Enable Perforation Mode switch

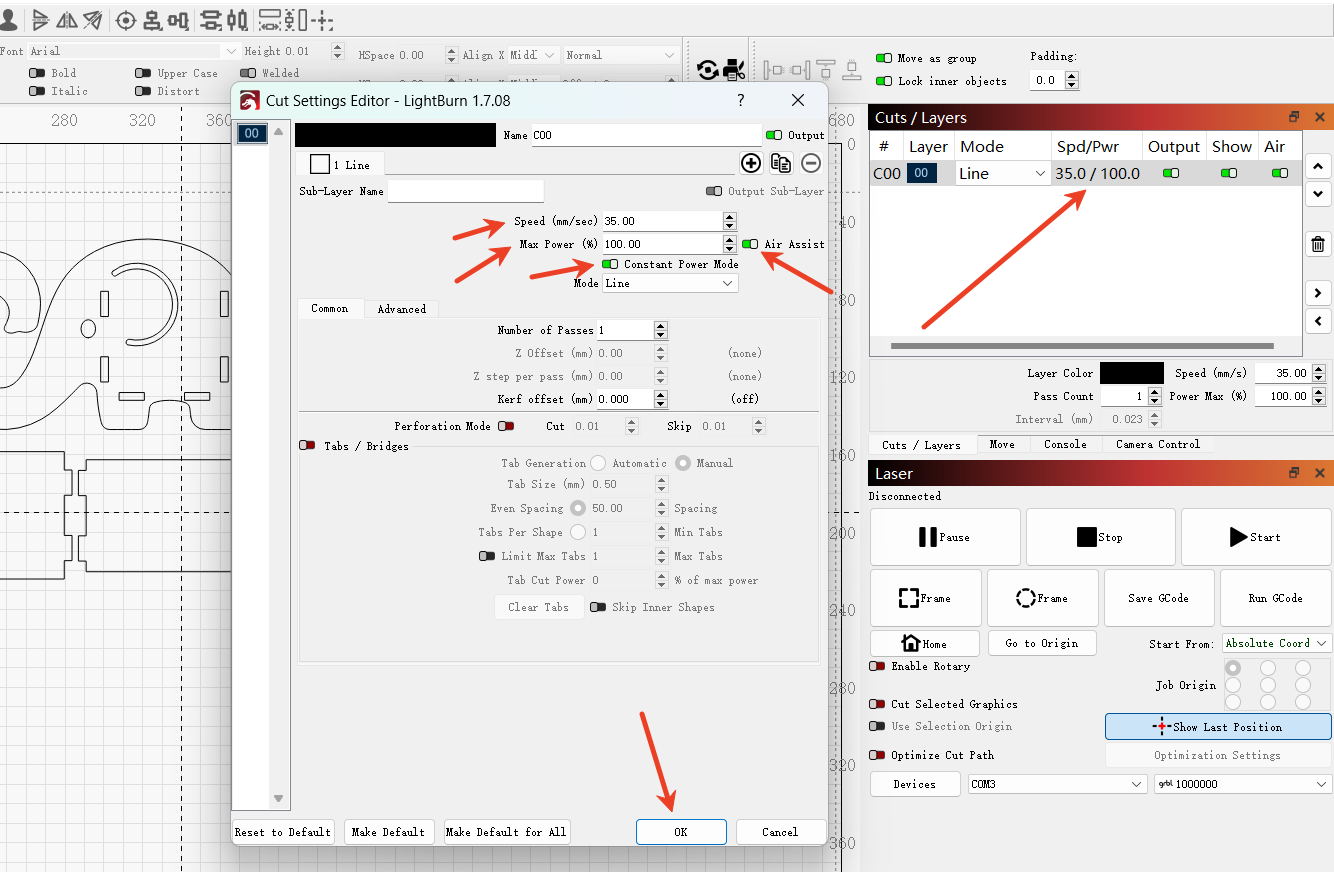(x=506, y=426)
